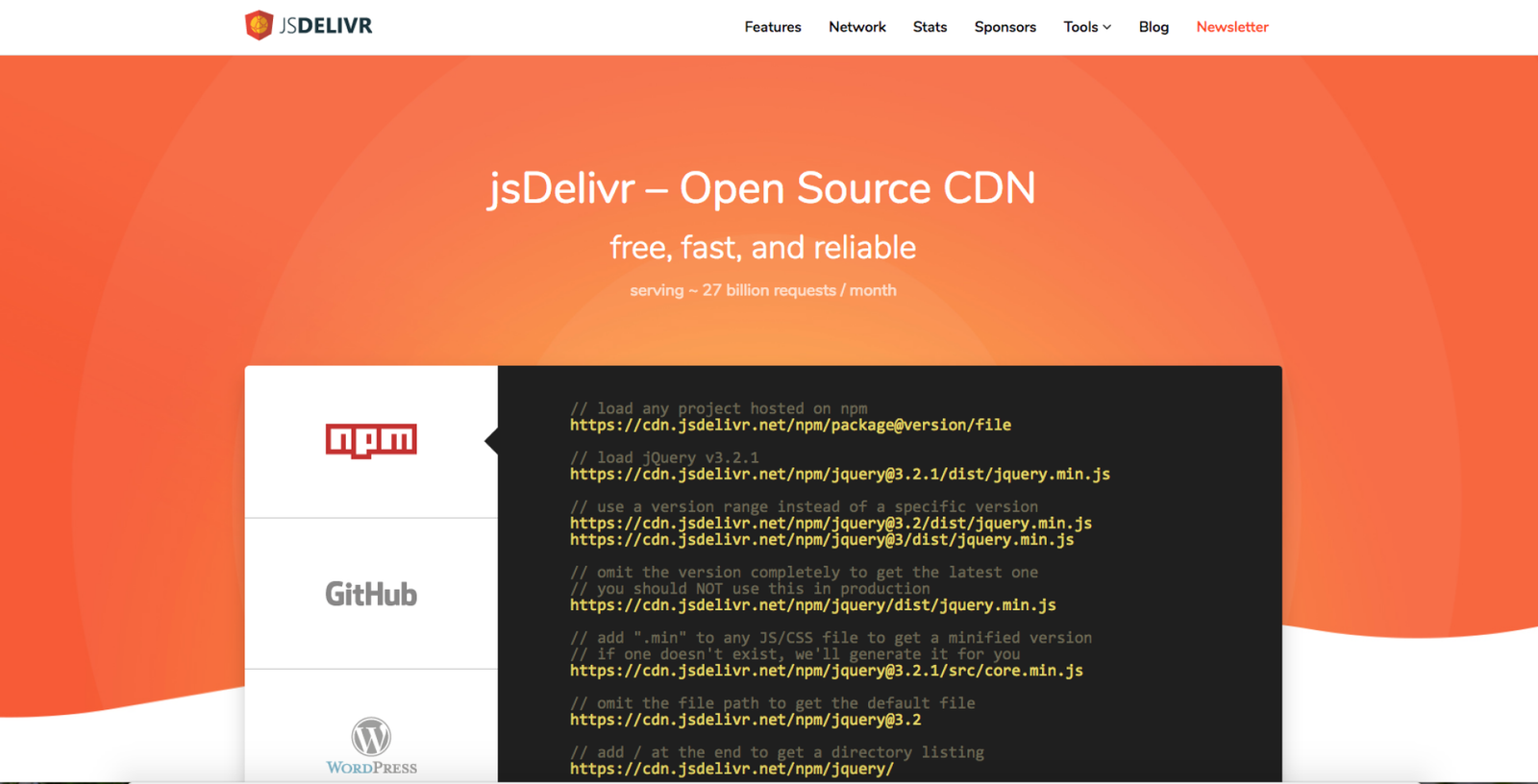Click the jquery@3.2.1/src/core.min.js URL
Screen dimensions: 1538x784
click(x=827, y=671)
